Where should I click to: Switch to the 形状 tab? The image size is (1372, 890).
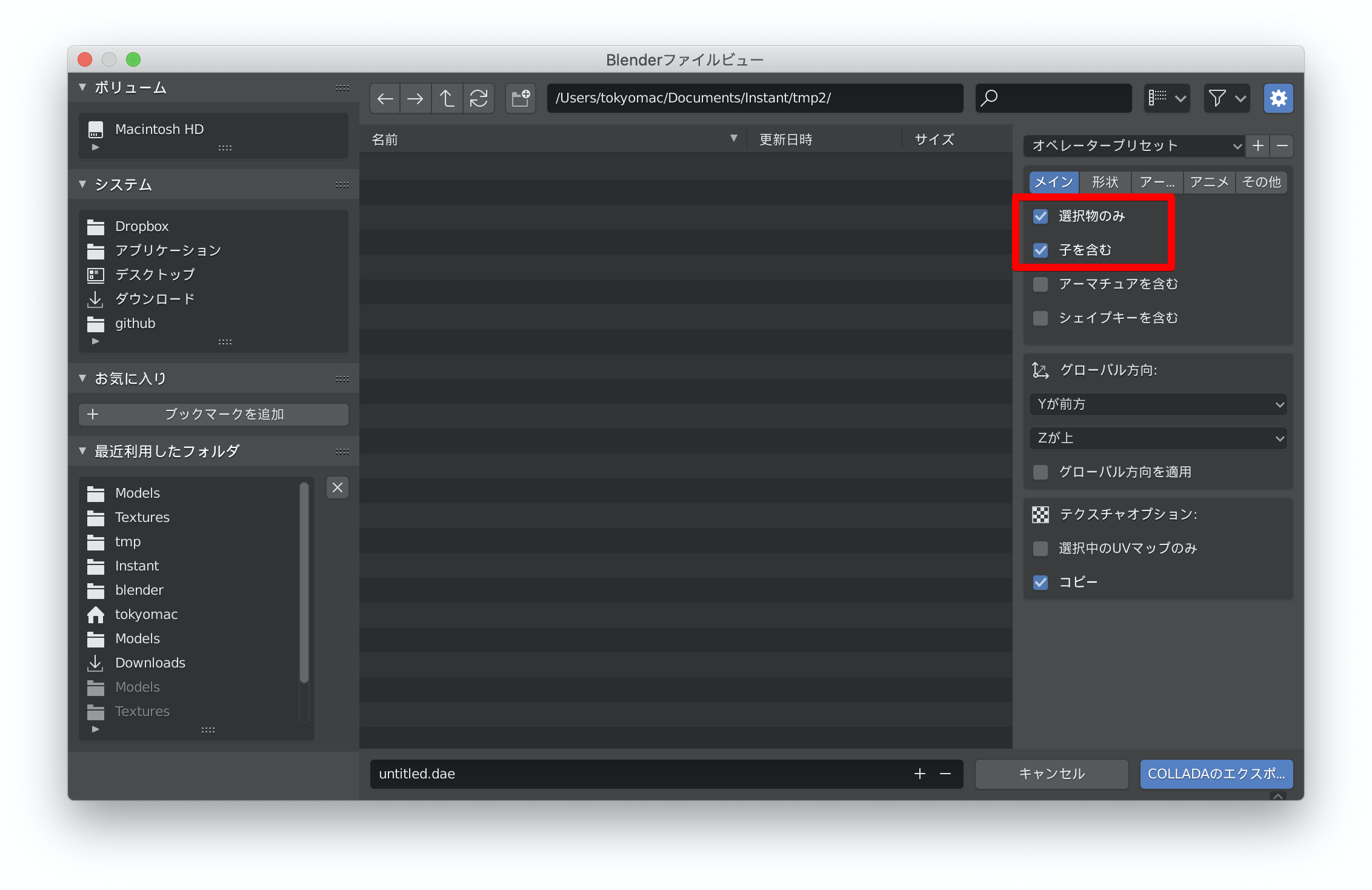click(x=1105, y=182)
